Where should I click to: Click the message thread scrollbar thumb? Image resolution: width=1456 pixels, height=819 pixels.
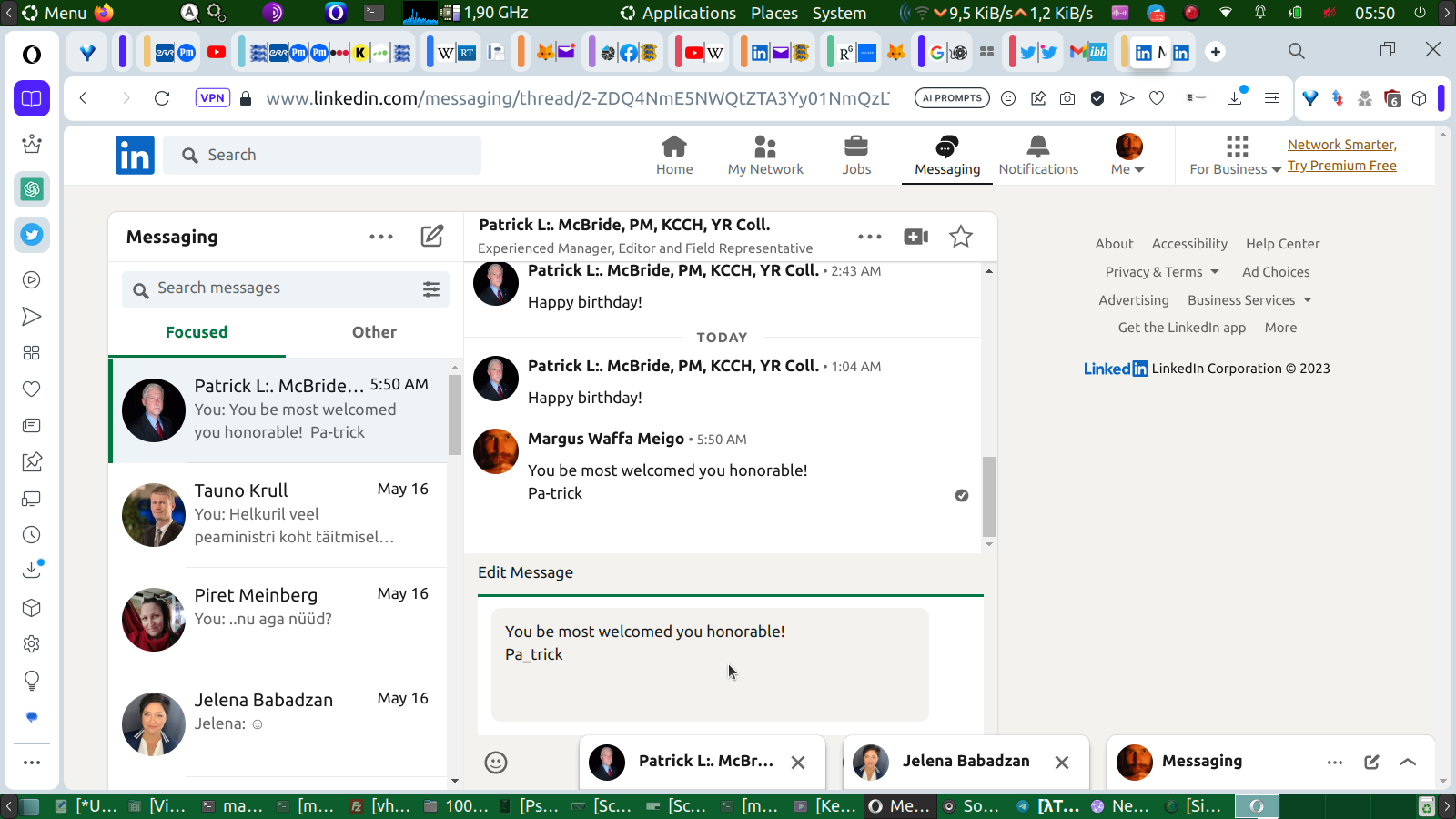click(989, 497)
